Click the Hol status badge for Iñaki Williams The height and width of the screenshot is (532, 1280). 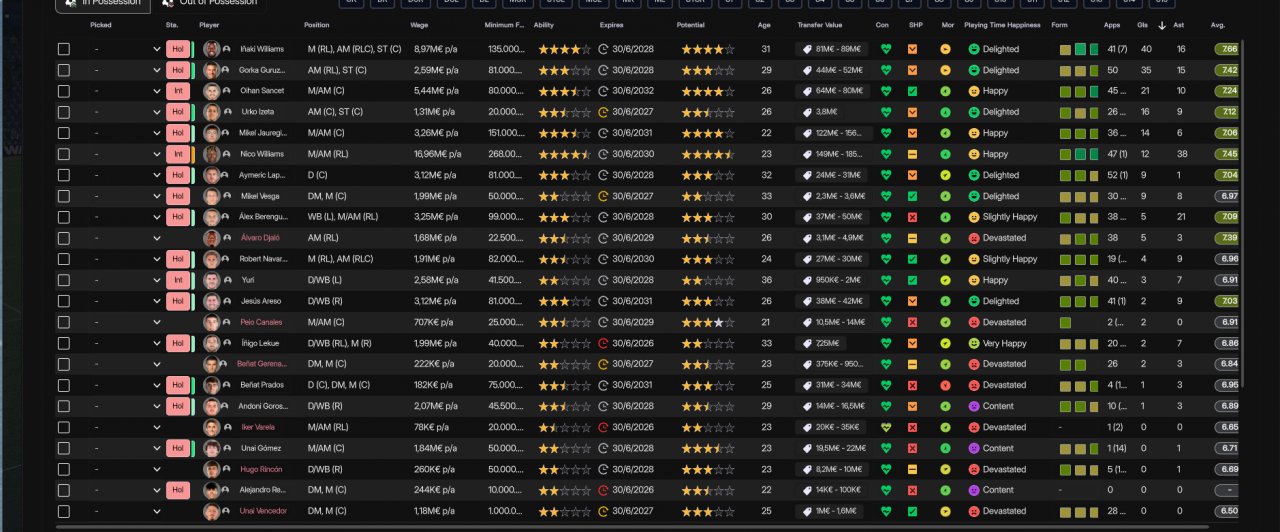point(177,49)
